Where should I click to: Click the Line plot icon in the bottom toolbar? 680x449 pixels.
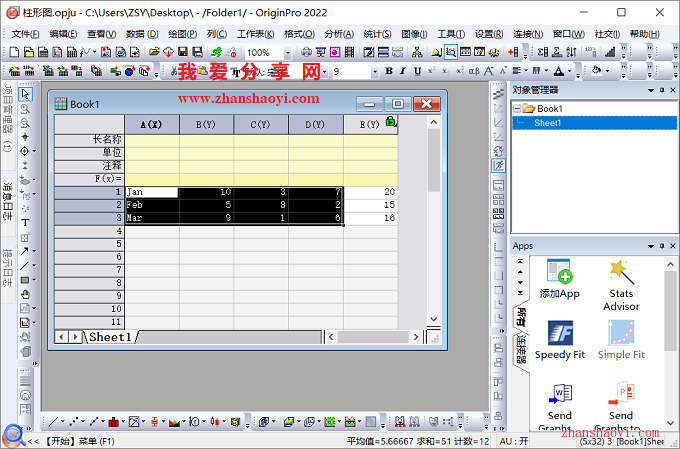click(53, 422)
